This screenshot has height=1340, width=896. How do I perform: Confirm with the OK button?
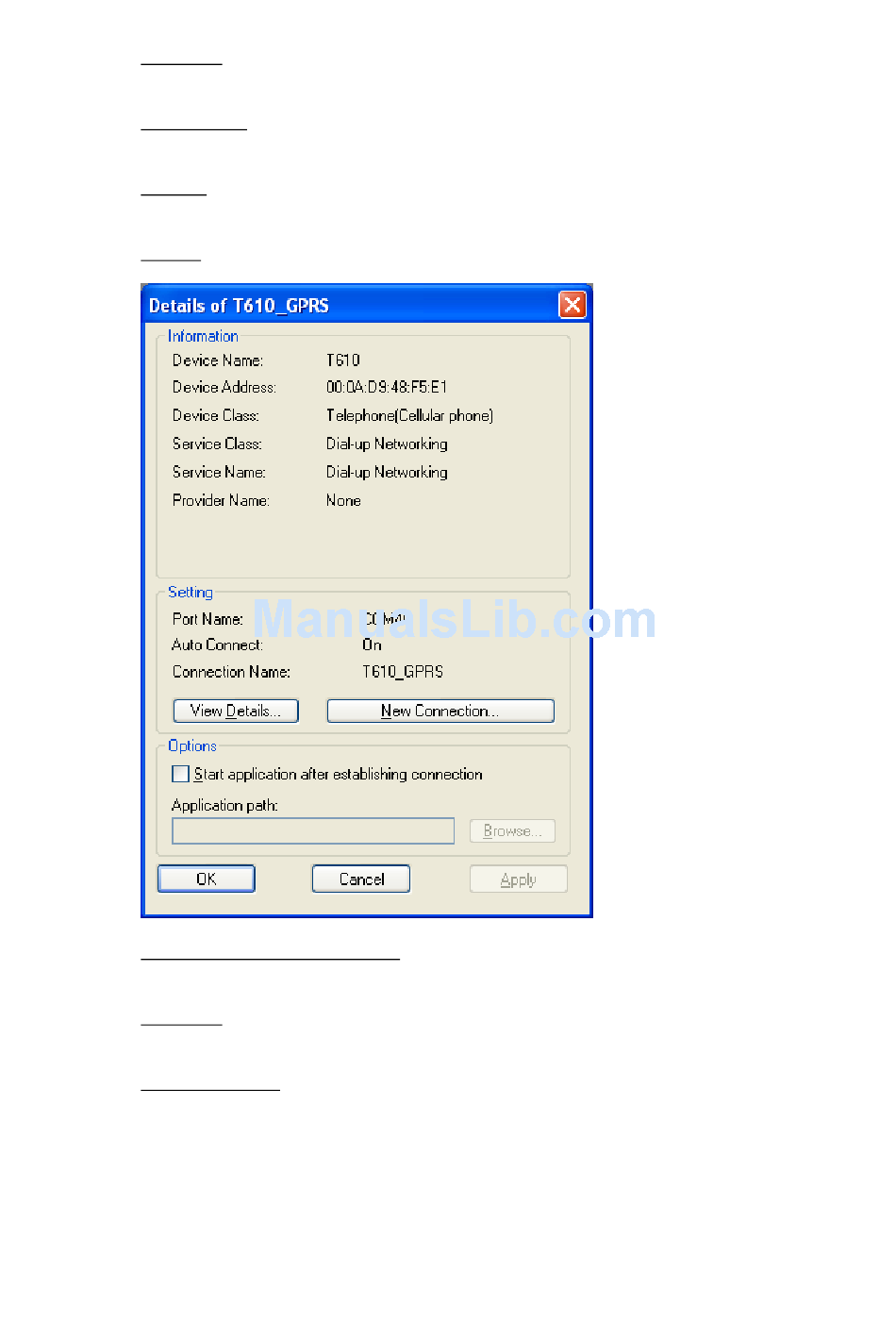[206, 879]
